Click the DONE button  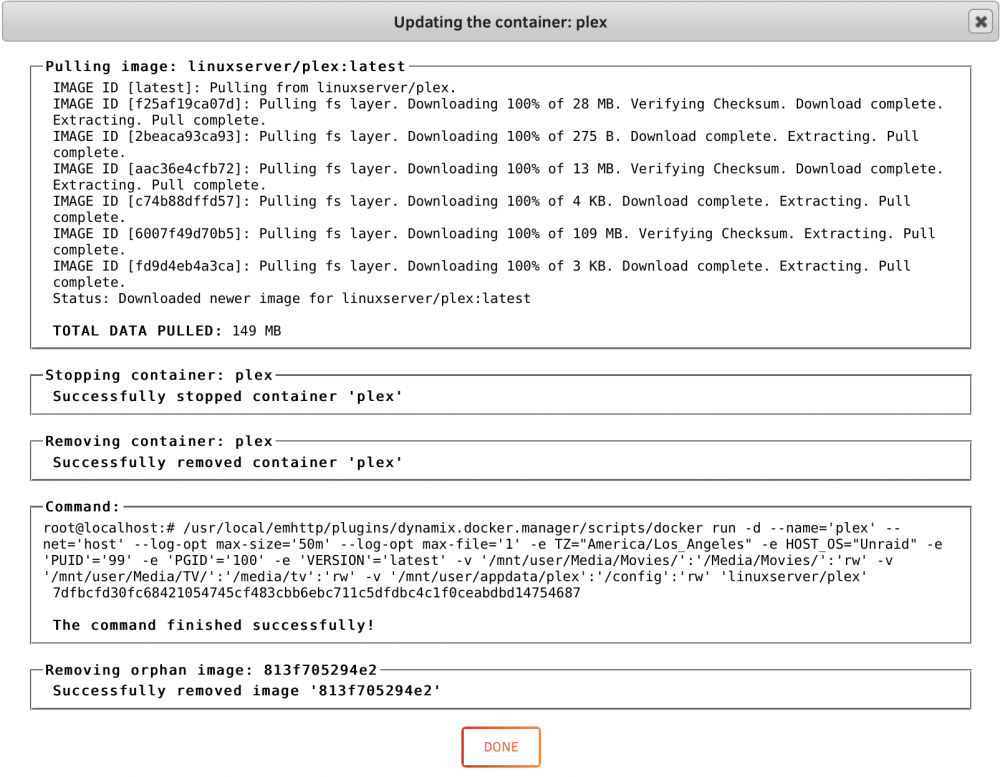(501, 747)
